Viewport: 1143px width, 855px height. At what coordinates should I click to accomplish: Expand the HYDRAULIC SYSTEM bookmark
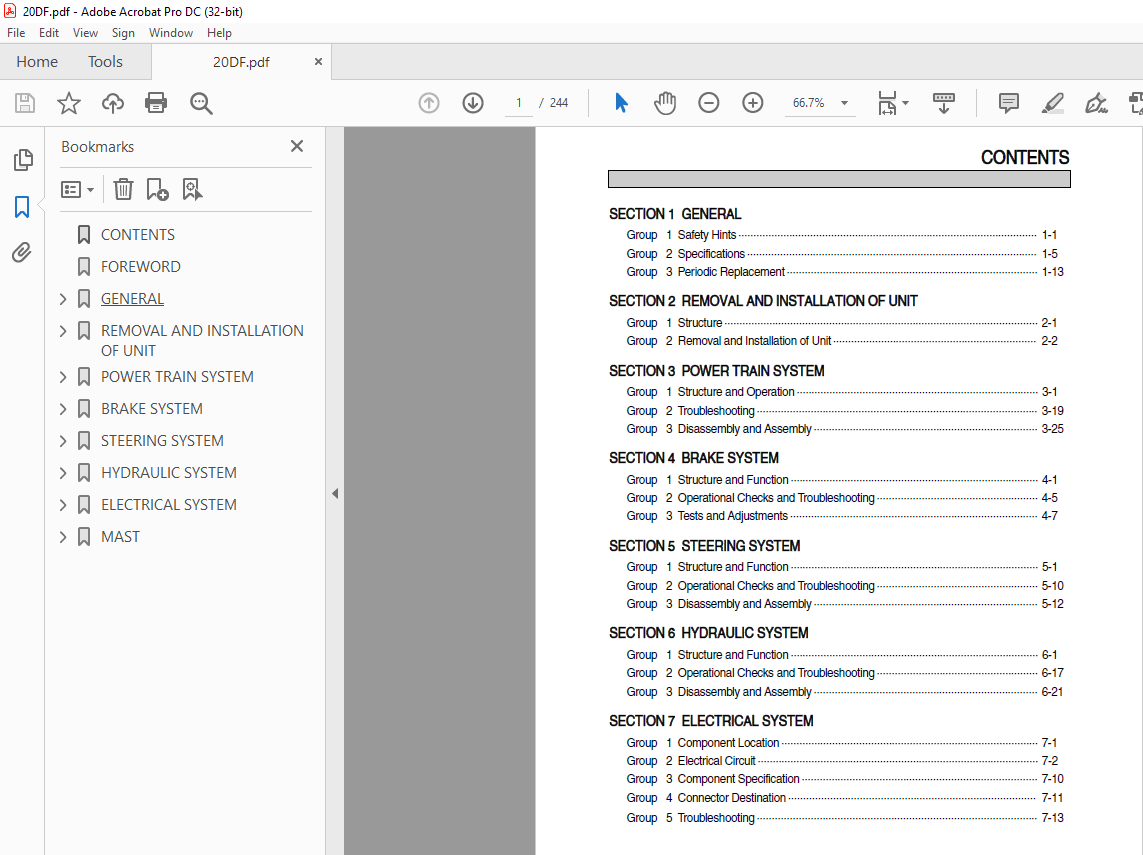point(63,473)
